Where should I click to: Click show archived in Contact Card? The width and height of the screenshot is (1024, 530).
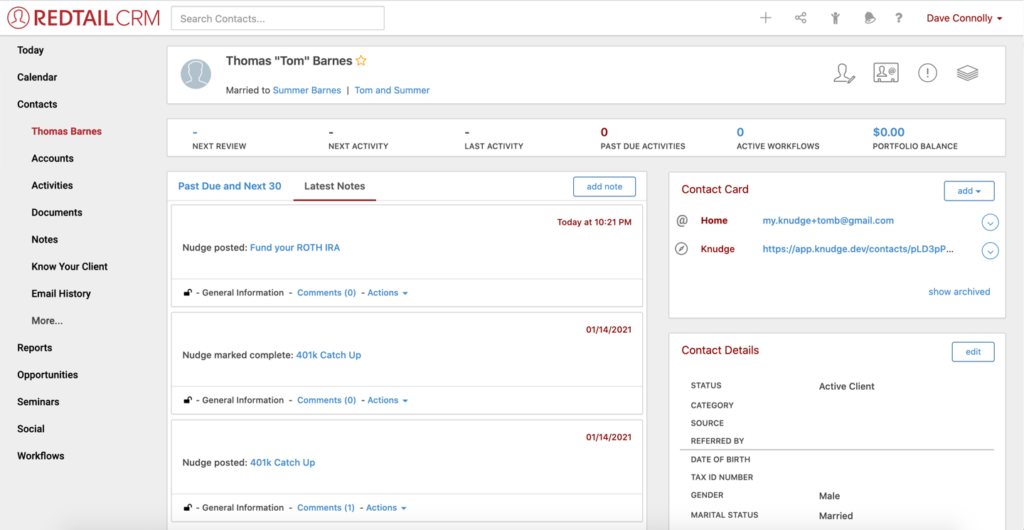(959, 292)
